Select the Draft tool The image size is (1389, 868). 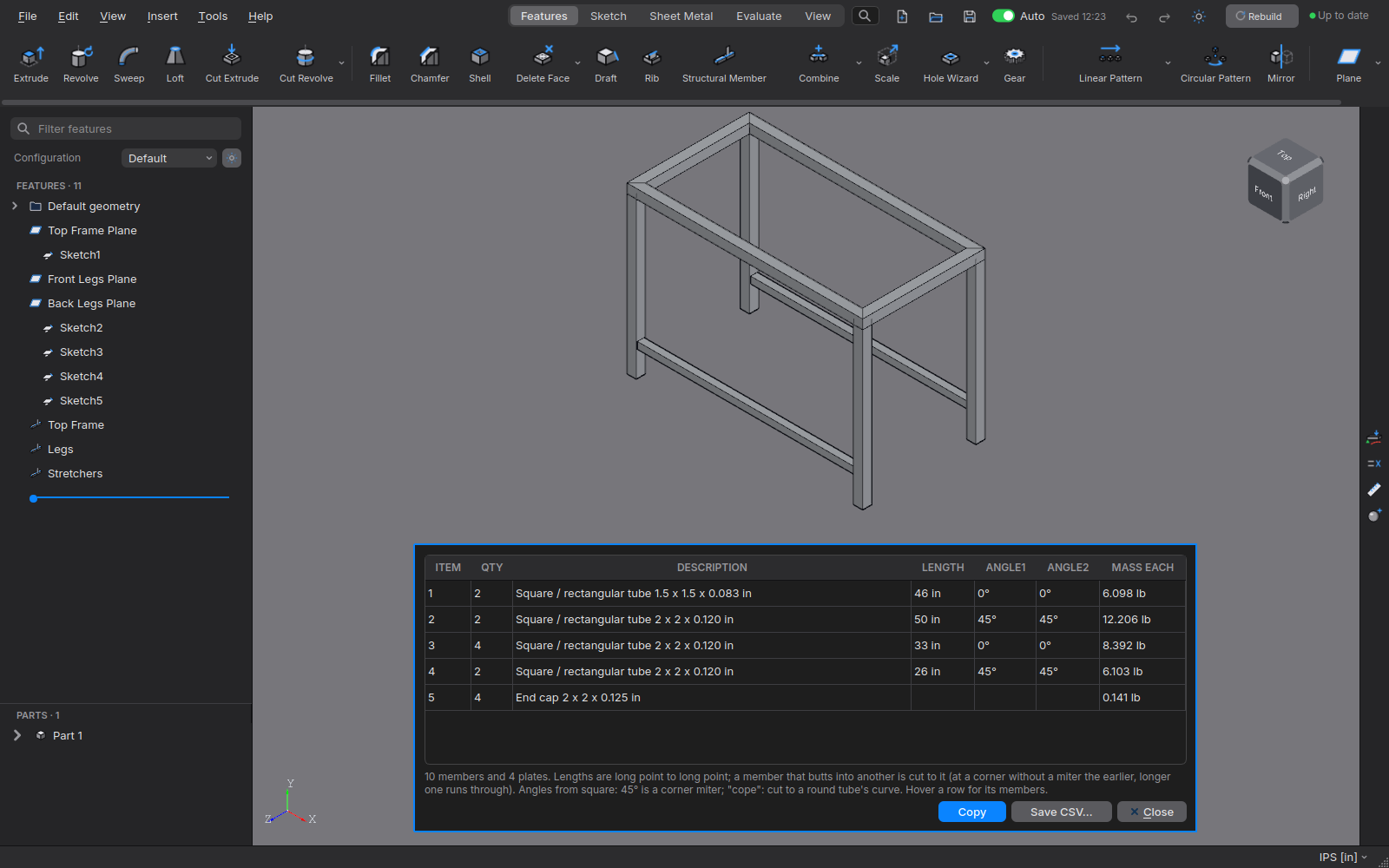click(x=606, y=65)
